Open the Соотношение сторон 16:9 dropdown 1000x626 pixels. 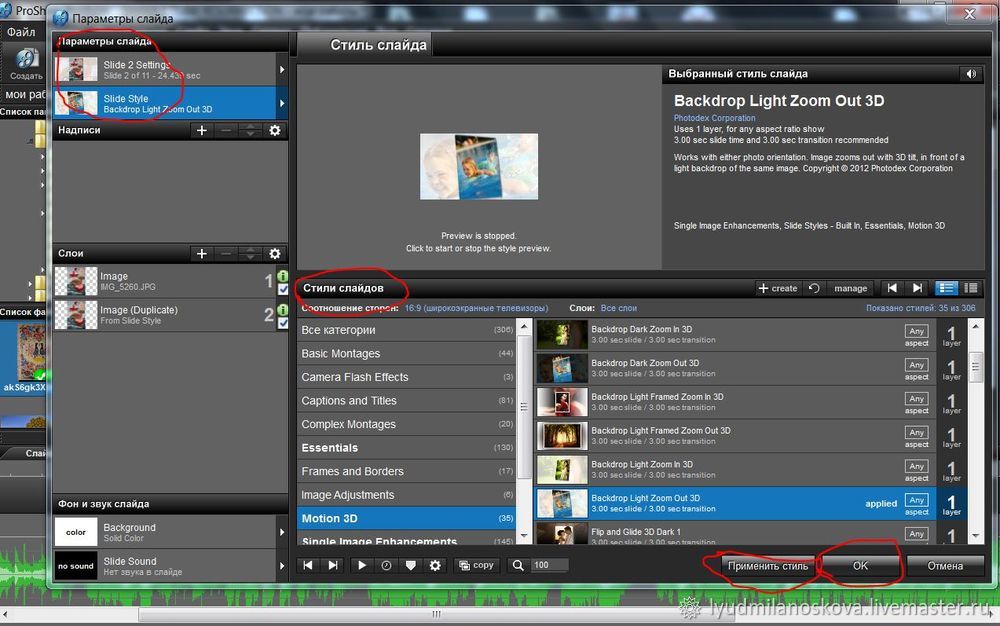(476, 309)
